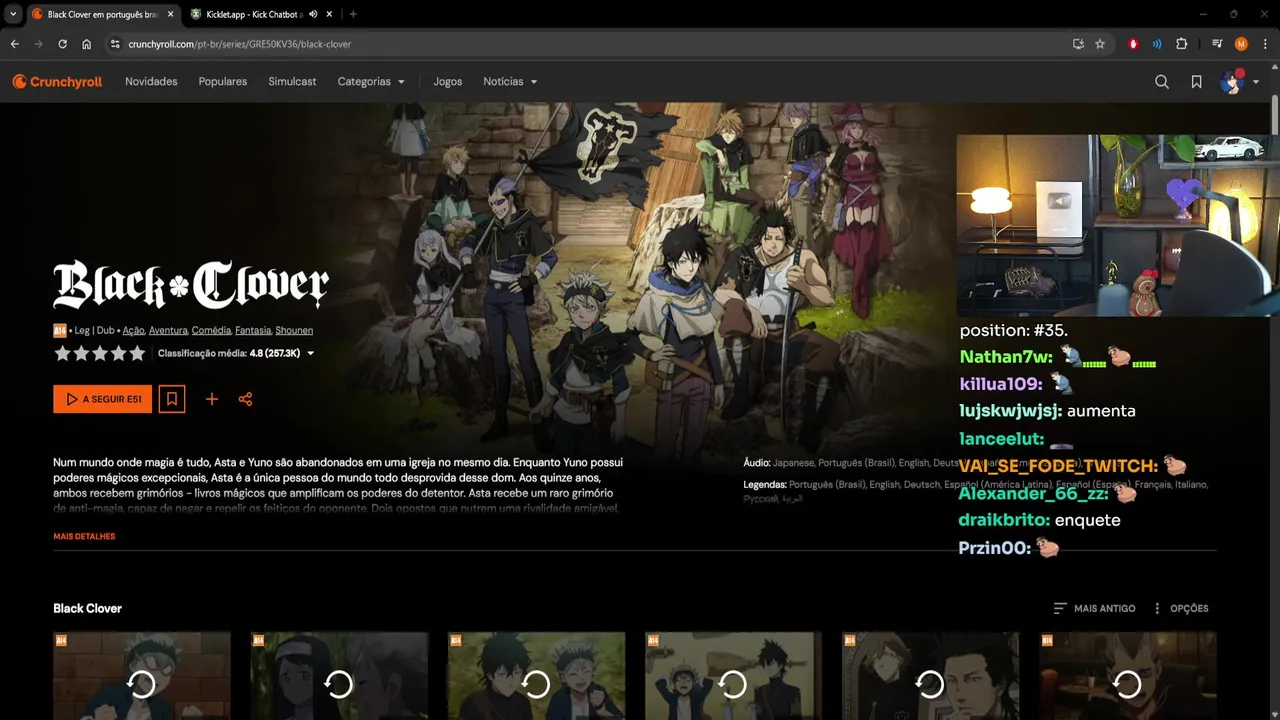1280x720 pixels.
Task: Open the first episode thumbnail
Action: 142,676
